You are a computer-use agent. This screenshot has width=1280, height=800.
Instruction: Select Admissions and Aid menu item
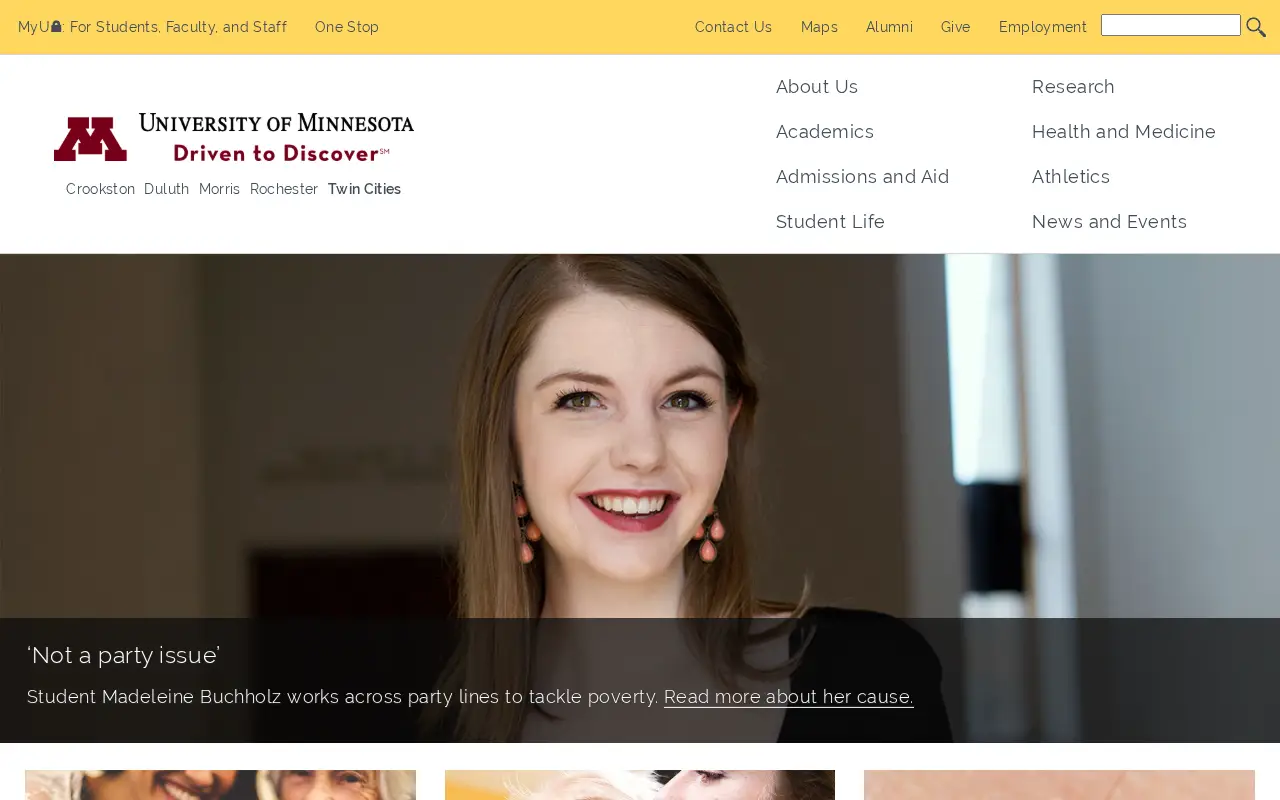[862, 177]
